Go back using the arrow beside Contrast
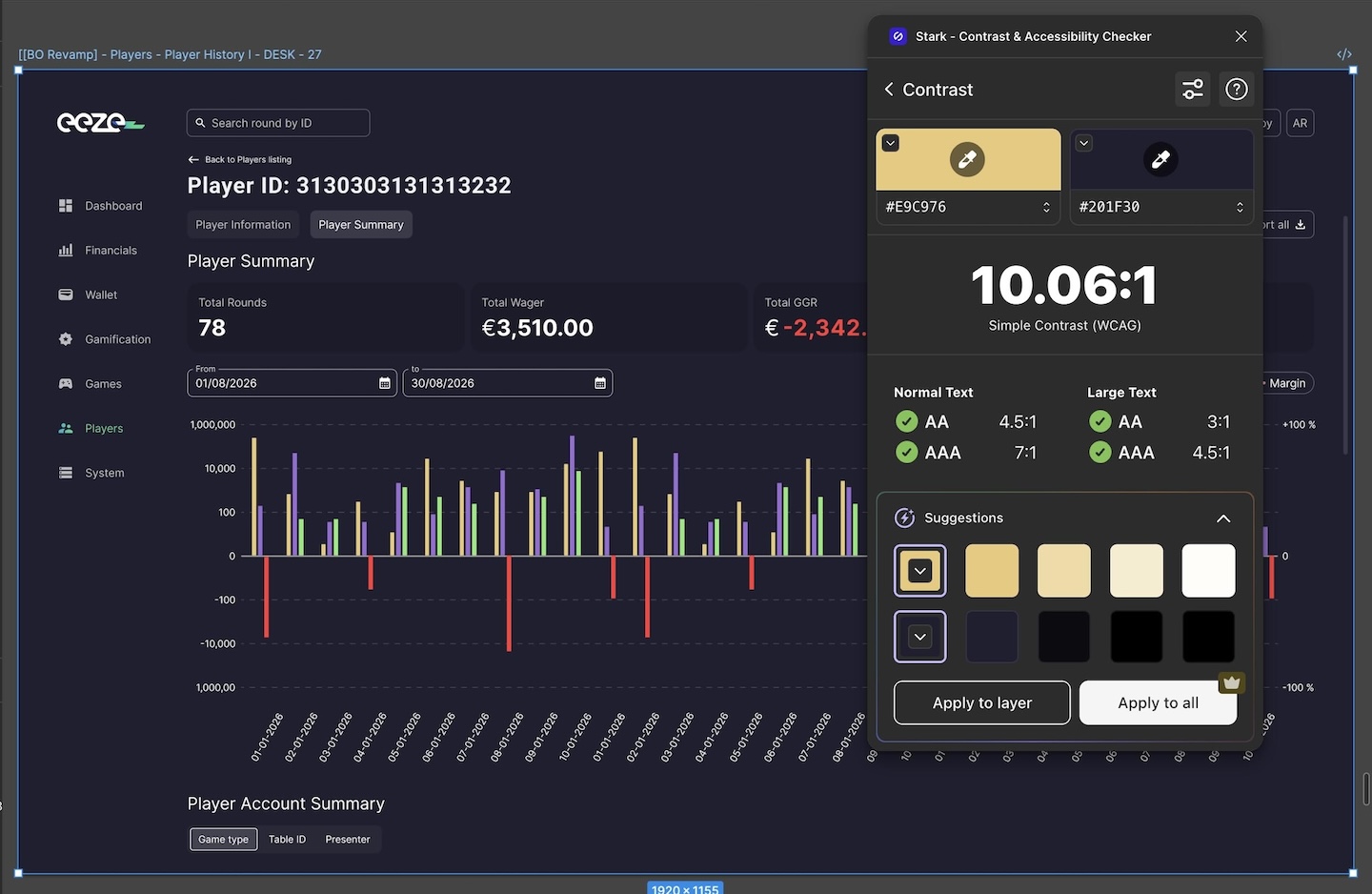The height and width of the screenshot is (894, 1372). pyautogui.click(x=889, y=90)
